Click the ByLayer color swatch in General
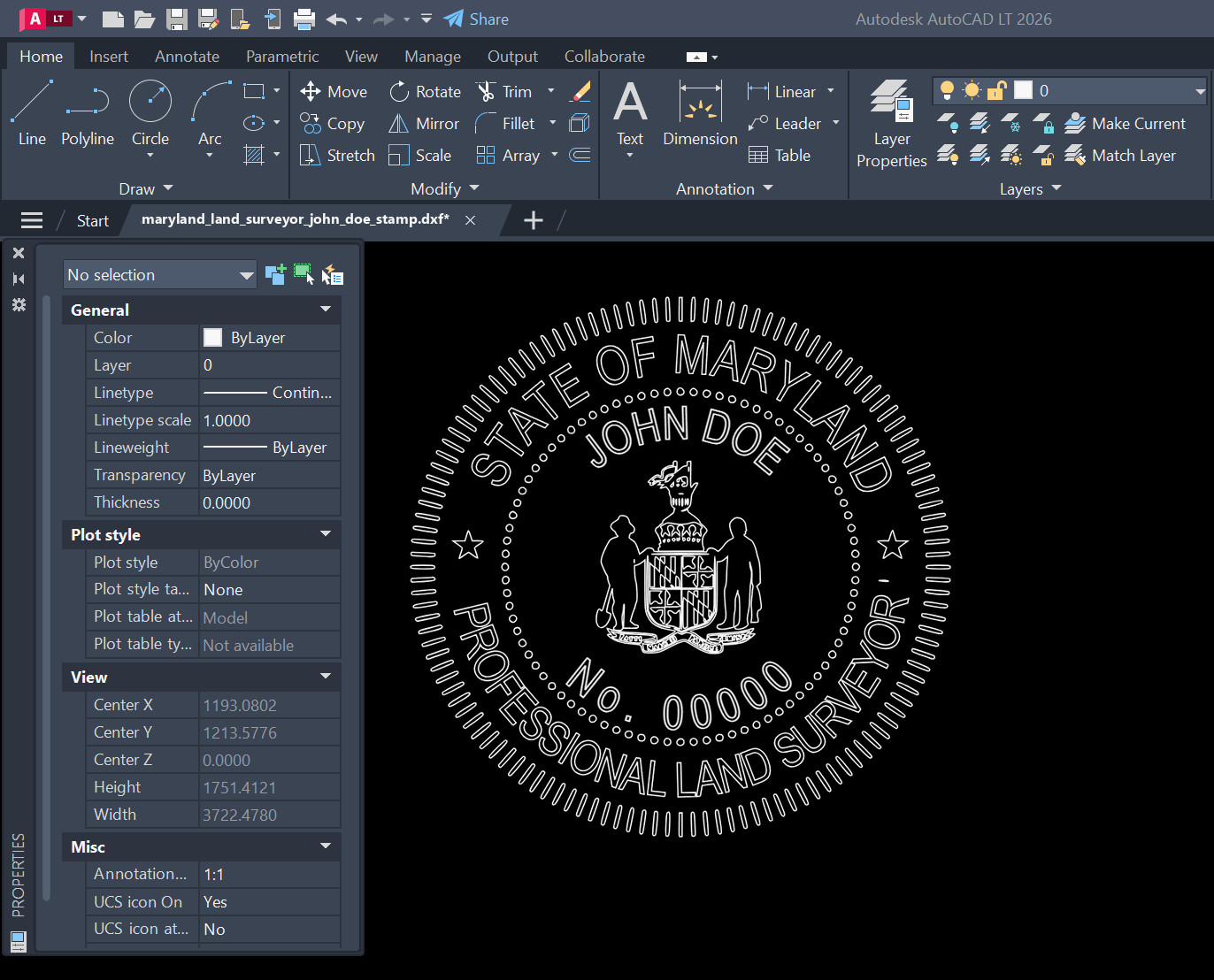The image size is (1214, 980). pyautogui.click(x=212, y=337)
